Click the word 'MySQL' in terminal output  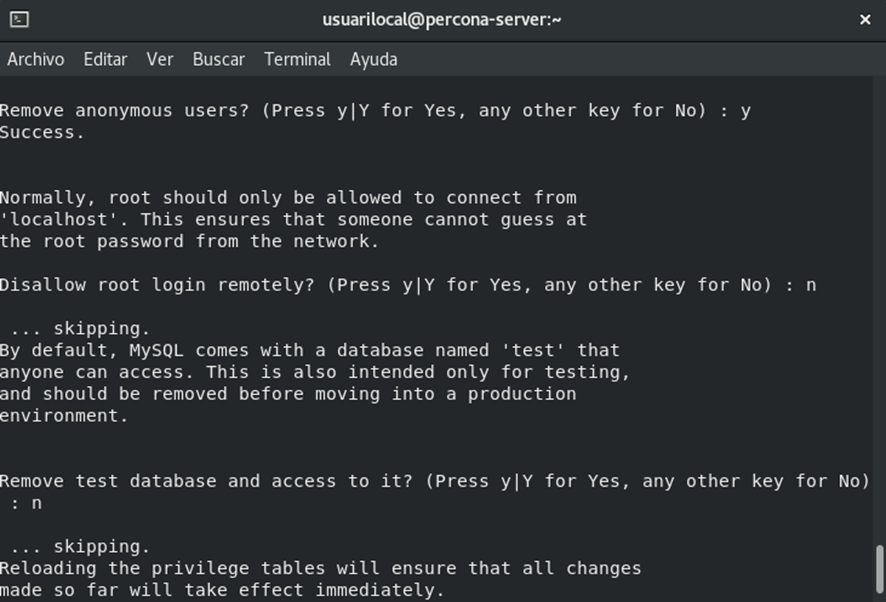[157, 350]
